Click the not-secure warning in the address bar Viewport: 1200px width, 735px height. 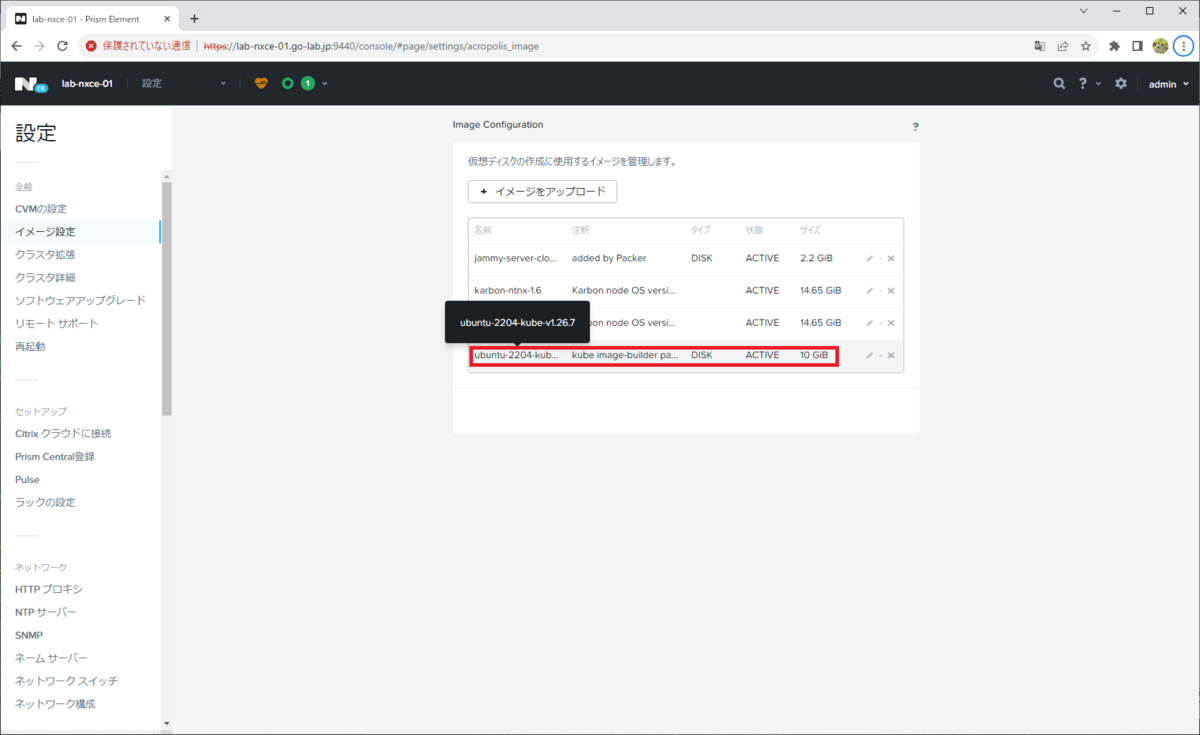coord(137,46)
